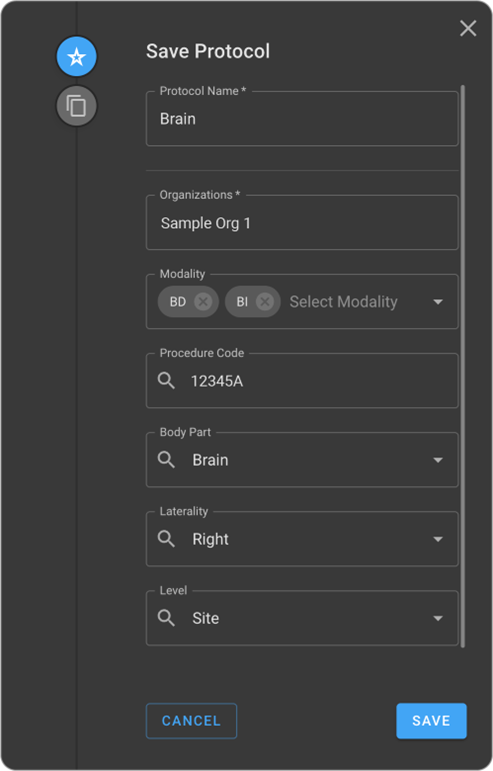Expand the Laterality dropdown arrow
Screen dimensions: 493x771
click(438, 539)
